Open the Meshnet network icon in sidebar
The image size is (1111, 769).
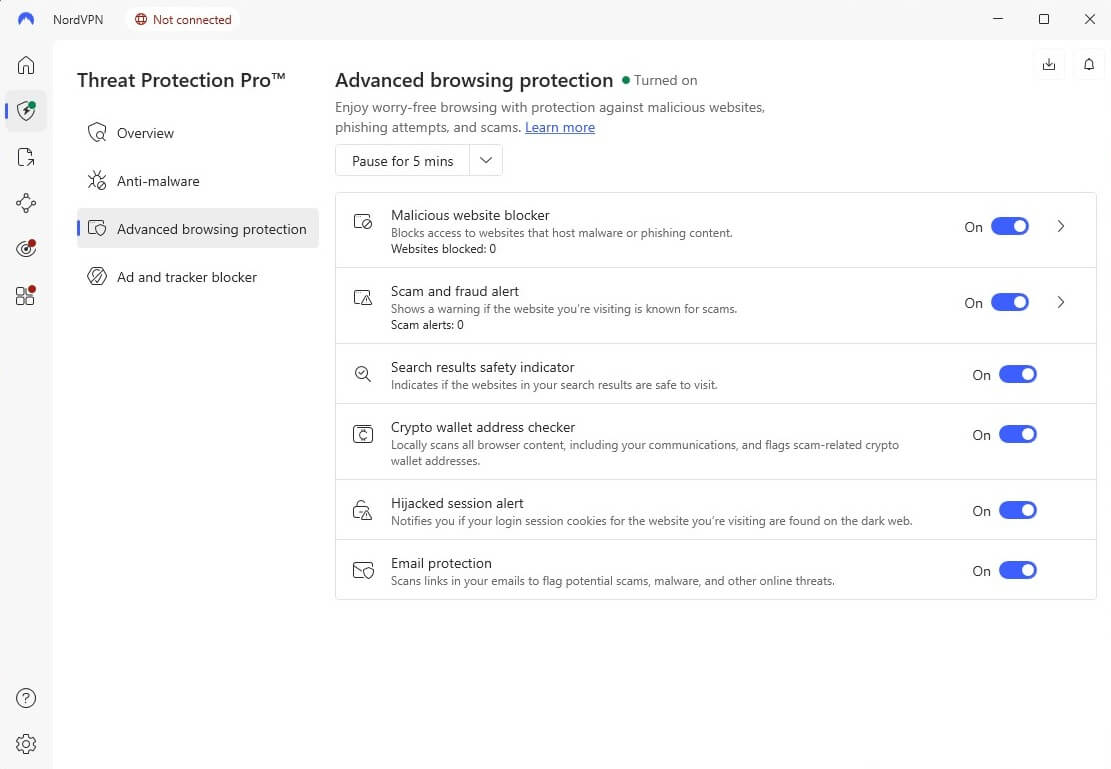coord(26,203)
